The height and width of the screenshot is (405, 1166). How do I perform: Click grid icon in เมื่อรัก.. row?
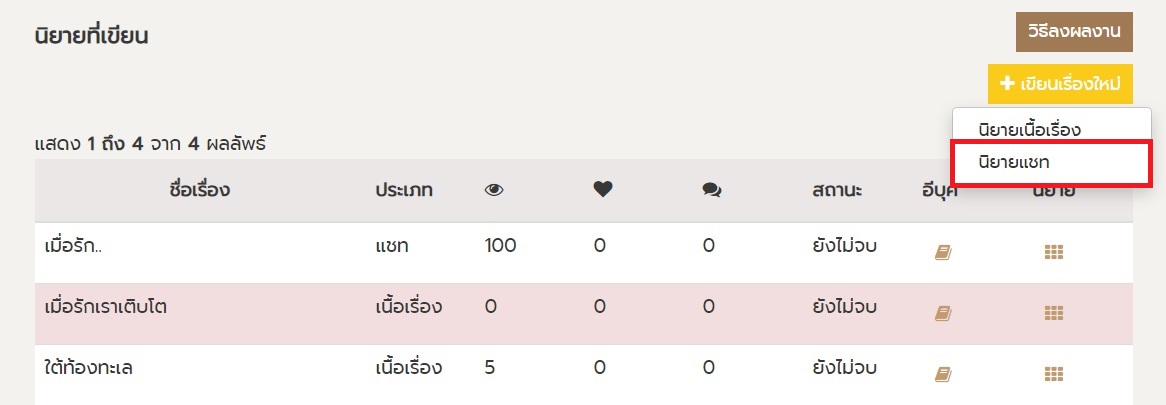[1052, 253]
